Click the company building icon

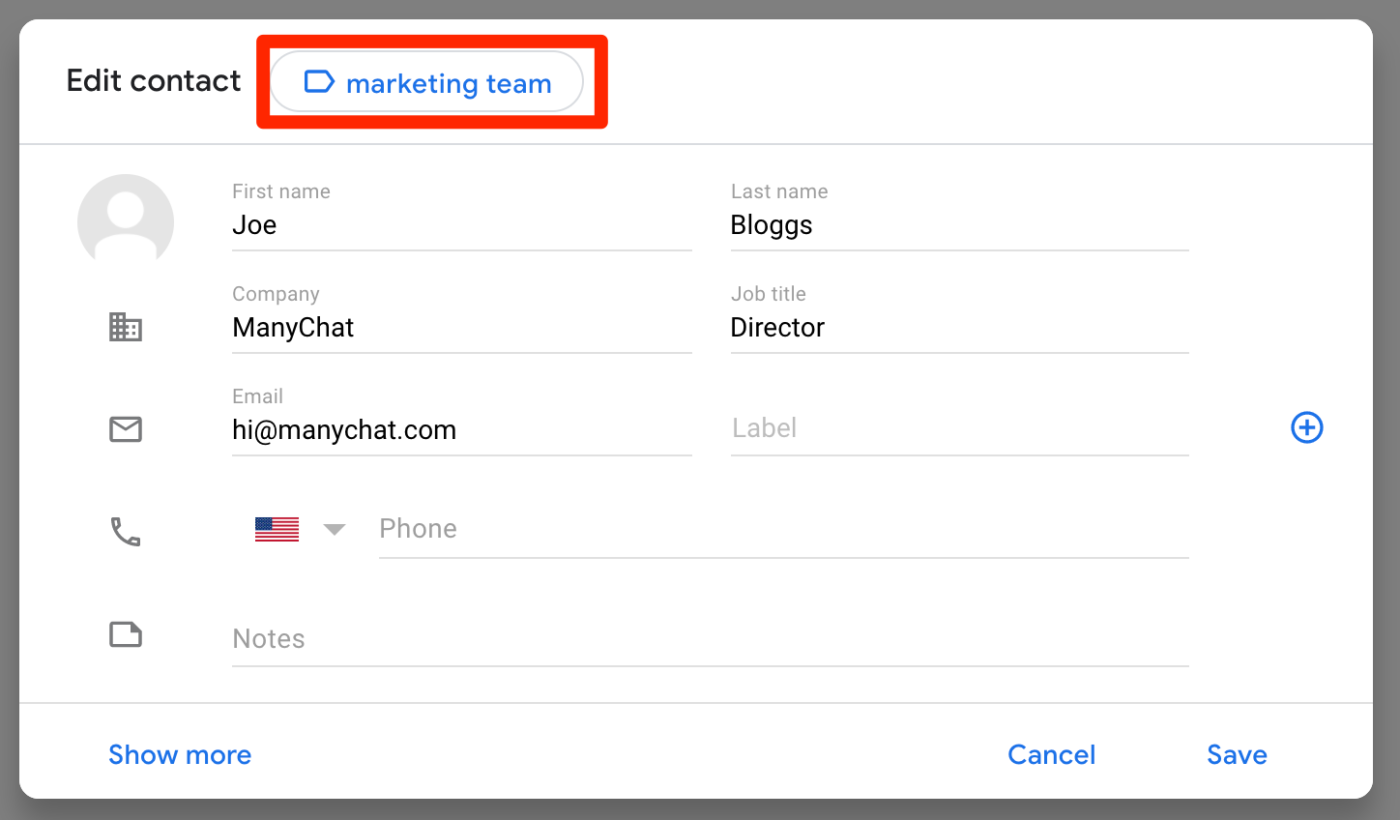(x=125, y=327)
